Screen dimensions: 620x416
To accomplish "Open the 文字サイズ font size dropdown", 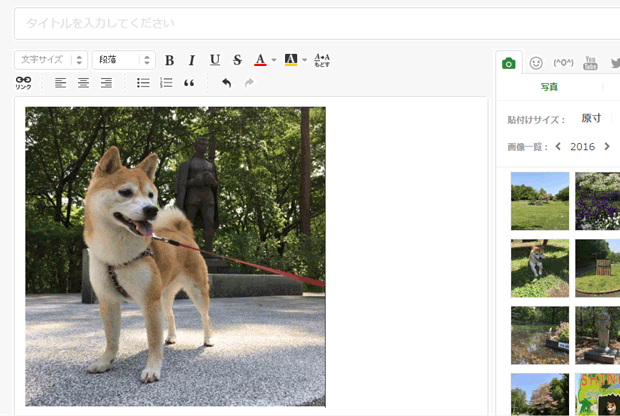I will 51,60.
